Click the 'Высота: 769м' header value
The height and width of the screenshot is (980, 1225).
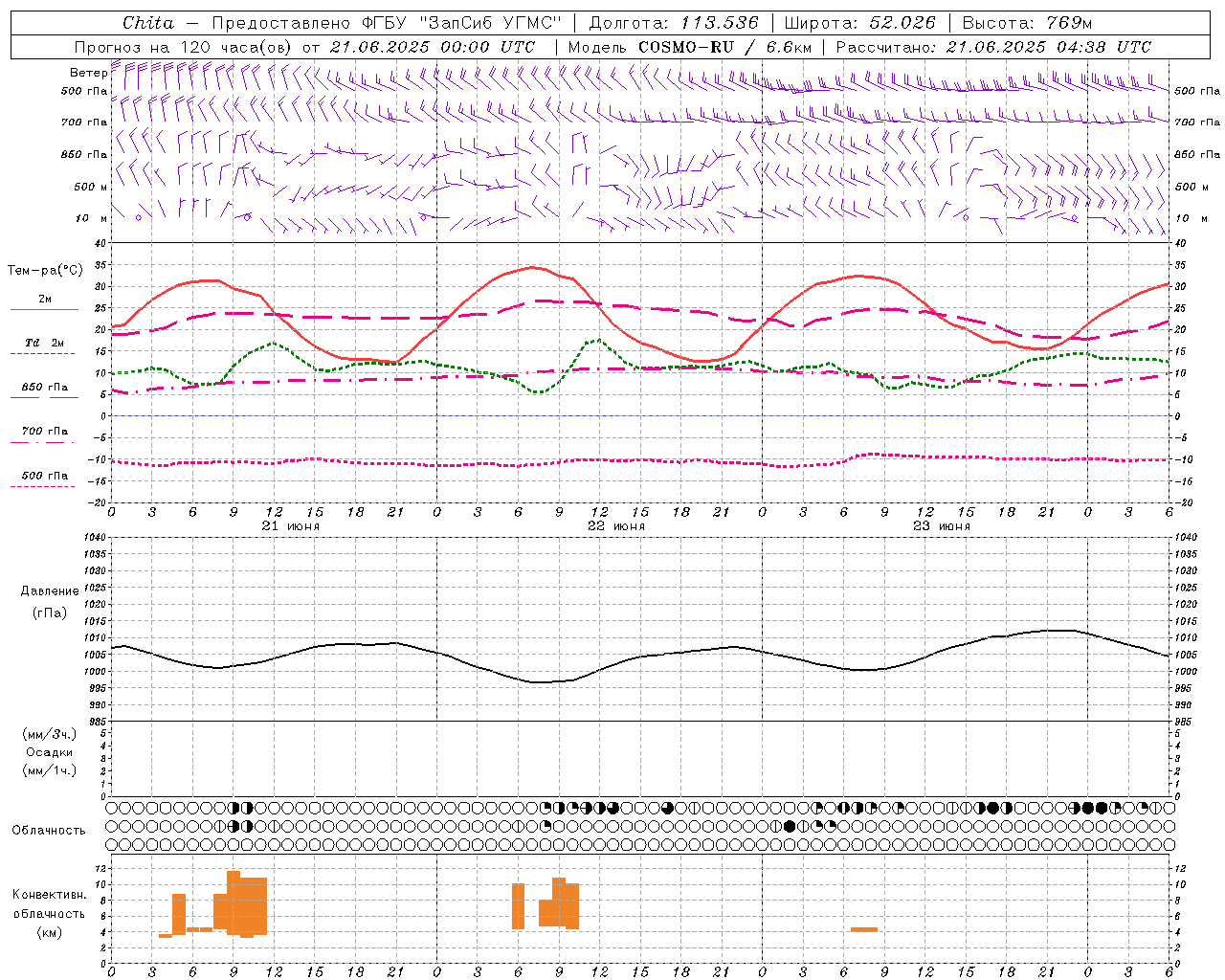click(1027, 23)
